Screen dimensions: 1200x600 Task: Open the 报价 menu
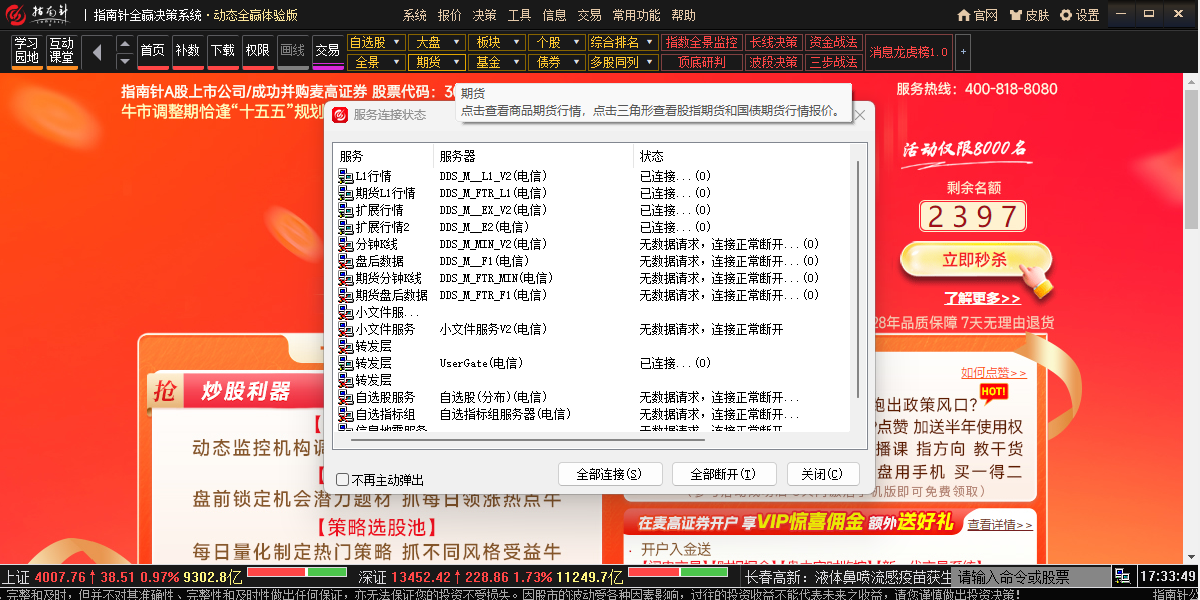point(450,15)
